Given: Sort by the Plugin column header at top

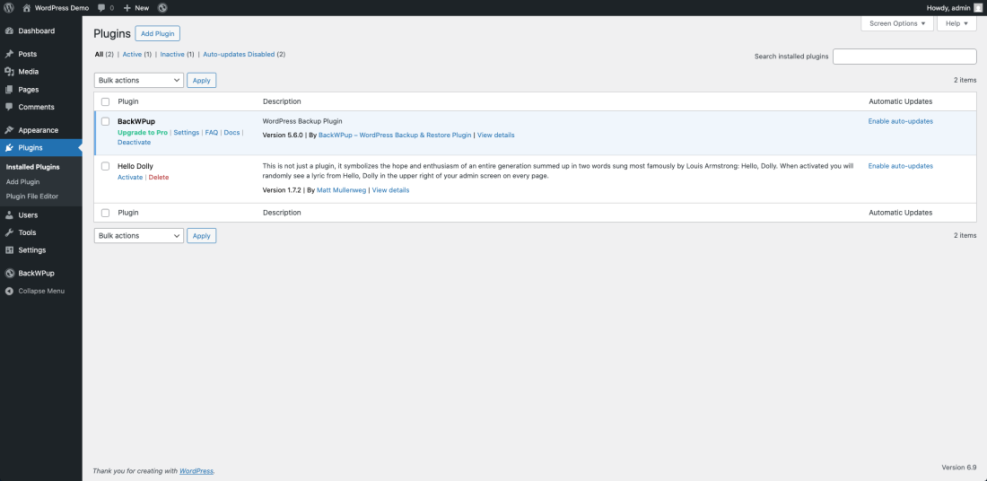Looking at the screenshot, I should point(128,102).
